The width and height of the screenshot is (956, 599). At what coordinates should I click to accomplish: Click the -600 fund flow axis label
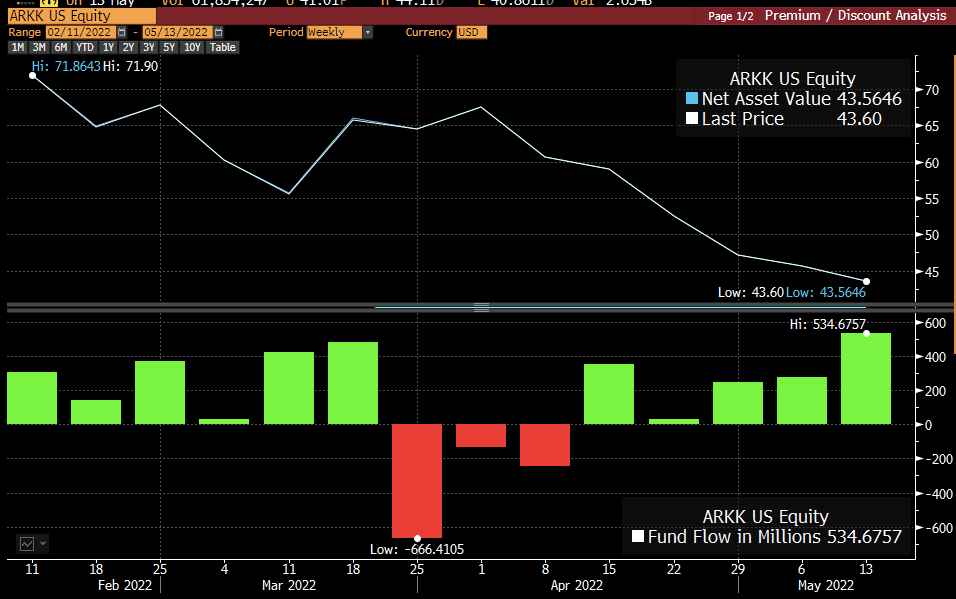939,528
